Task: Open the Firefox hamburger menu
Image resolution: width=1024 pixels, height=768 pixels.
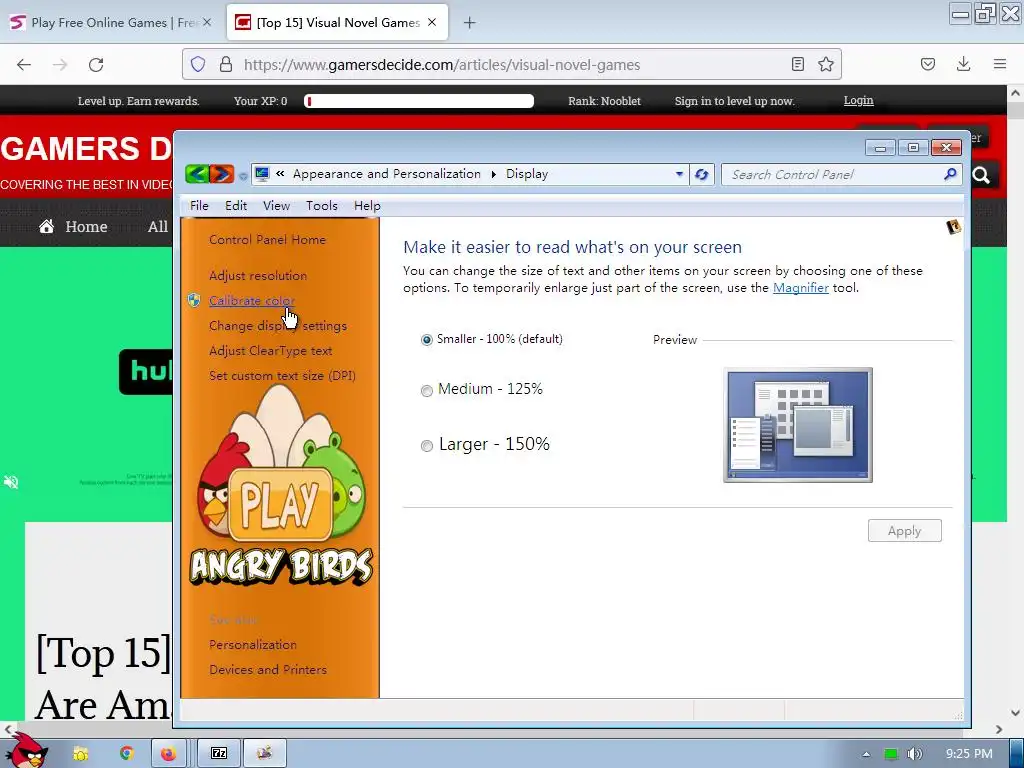Action: pos(1000,64)
